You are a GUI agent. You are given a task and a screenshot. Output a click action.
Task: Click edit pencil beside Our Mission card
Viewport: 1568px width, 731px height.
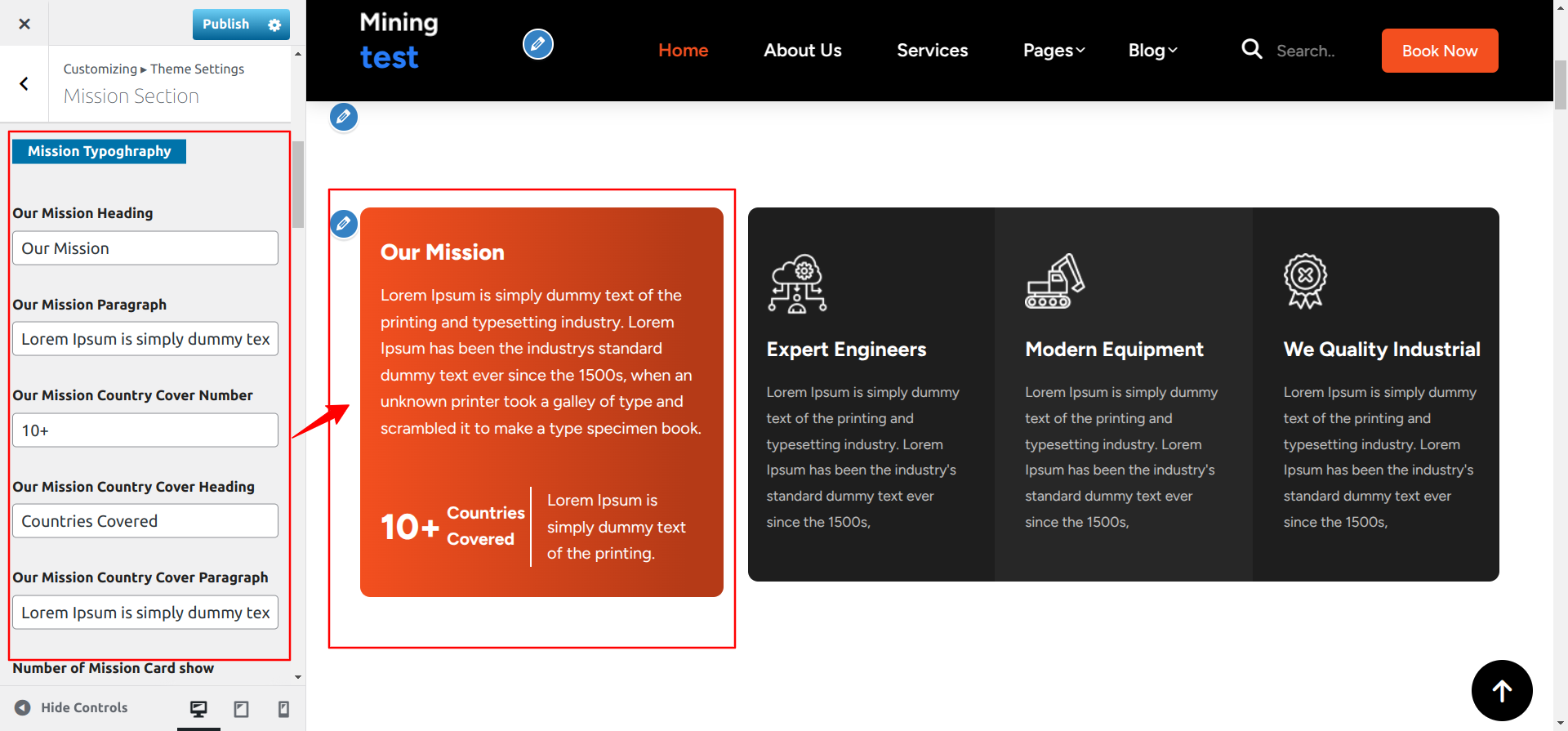click(344, 223)
